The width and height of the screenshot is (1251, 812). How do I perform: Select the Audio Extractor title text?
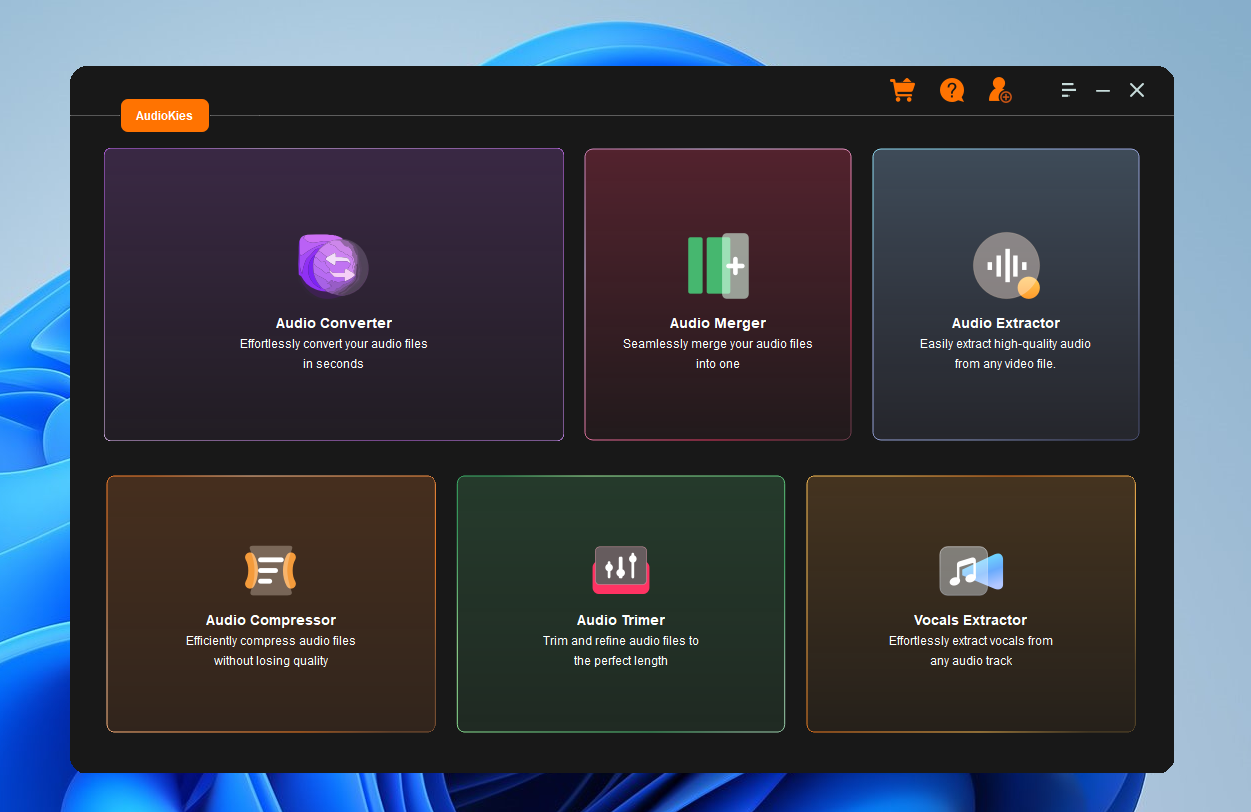pyautogui.click(x=1005, y=323)
